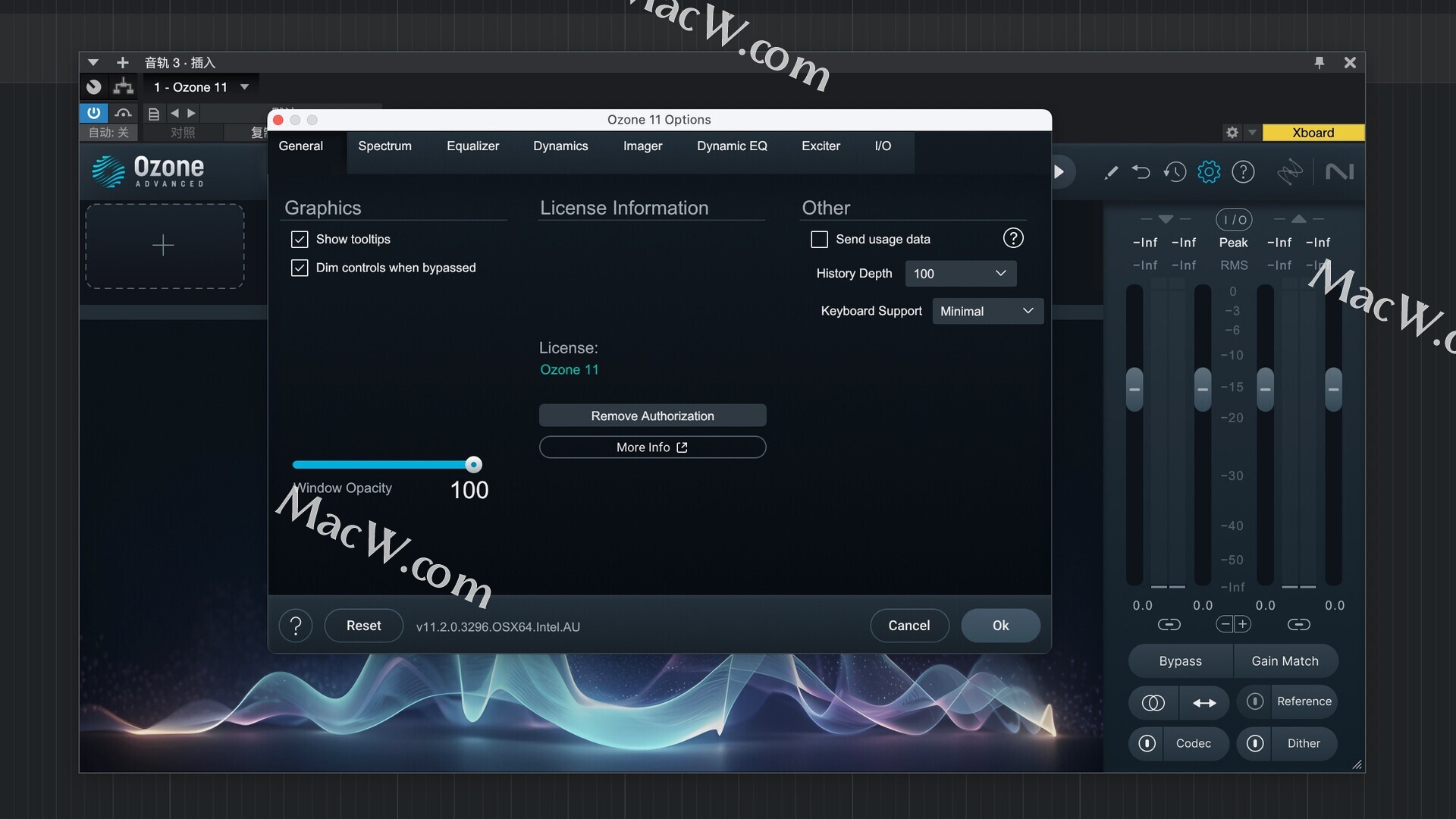Open the undo history clock icon
Image resolution: width=1456 pixels, height=819 pixels.
pyautogui.click(x=1175, y=172)
